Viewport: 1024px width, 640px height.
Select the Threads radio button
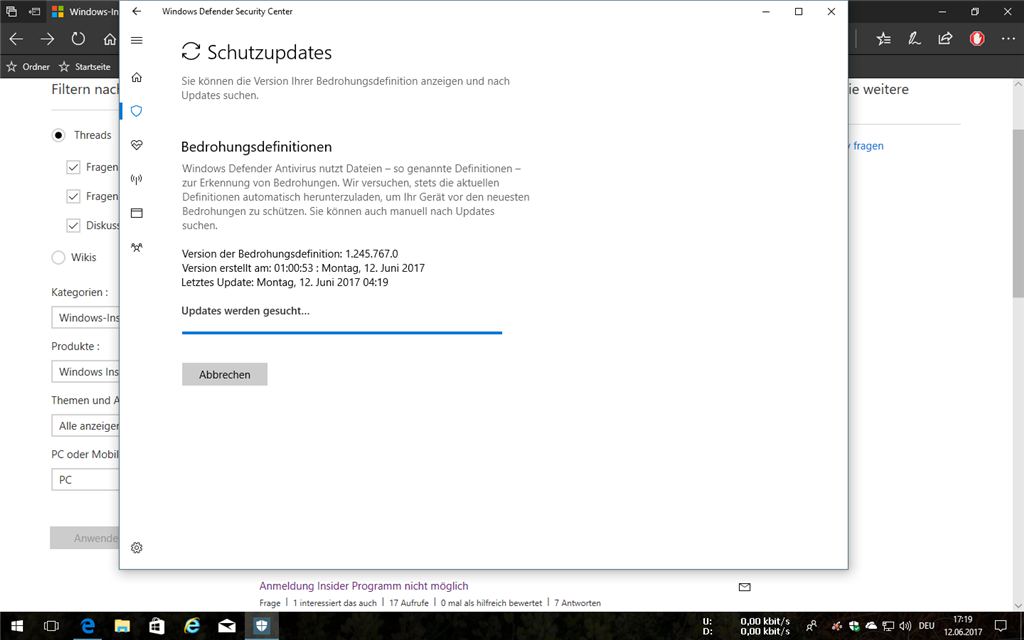pos(58,135)
